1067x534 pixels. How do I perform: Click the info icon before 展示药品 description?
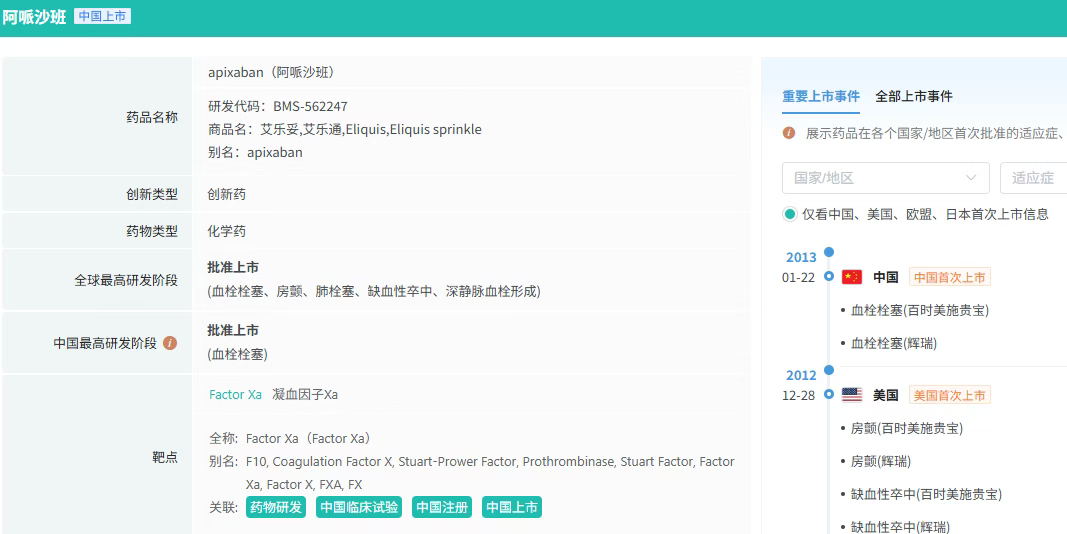[789, 133]
